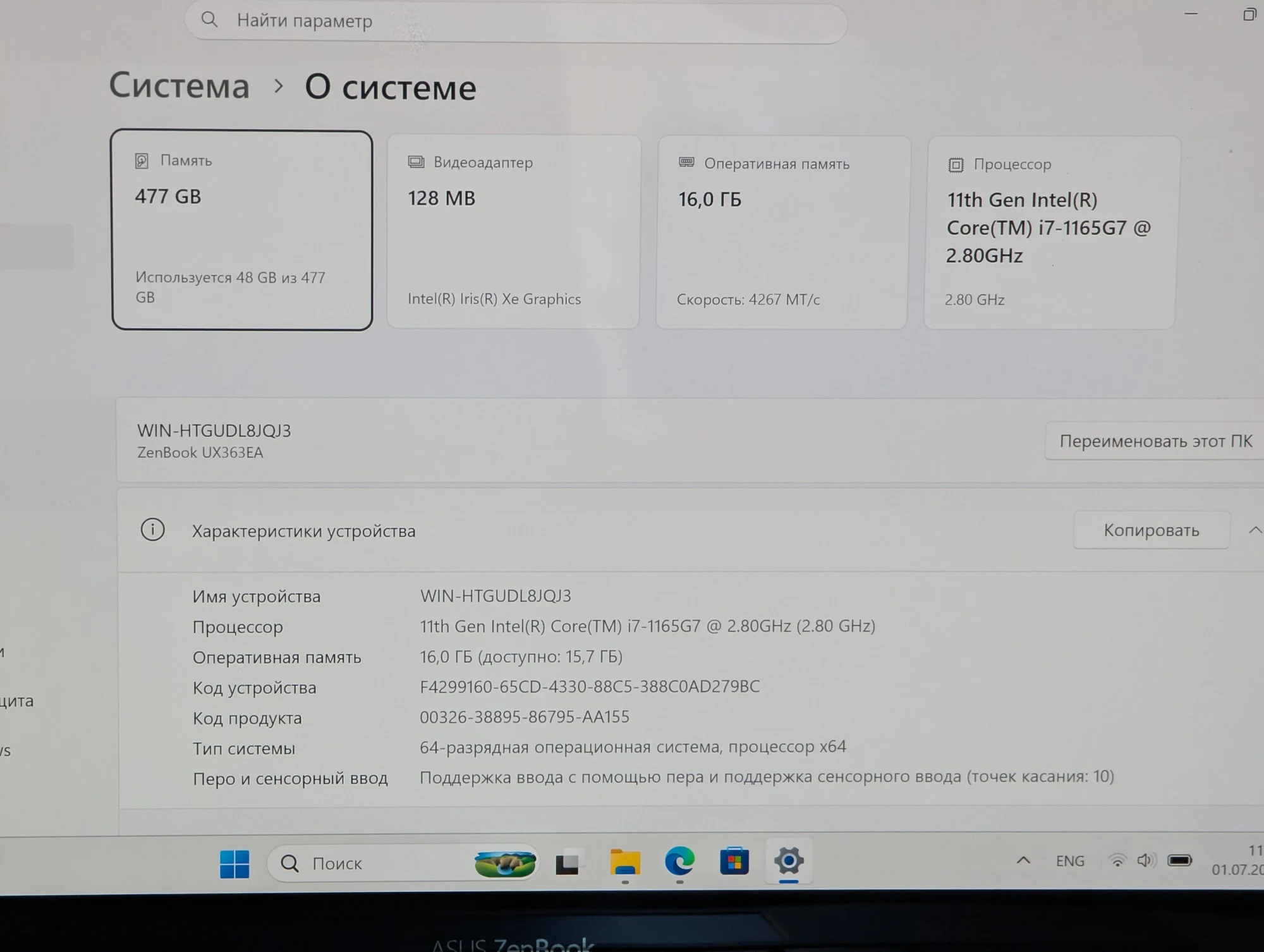Click the Тип системы 64-разрядная value
The image size is (1264, 952).
(x=633, y=747)
